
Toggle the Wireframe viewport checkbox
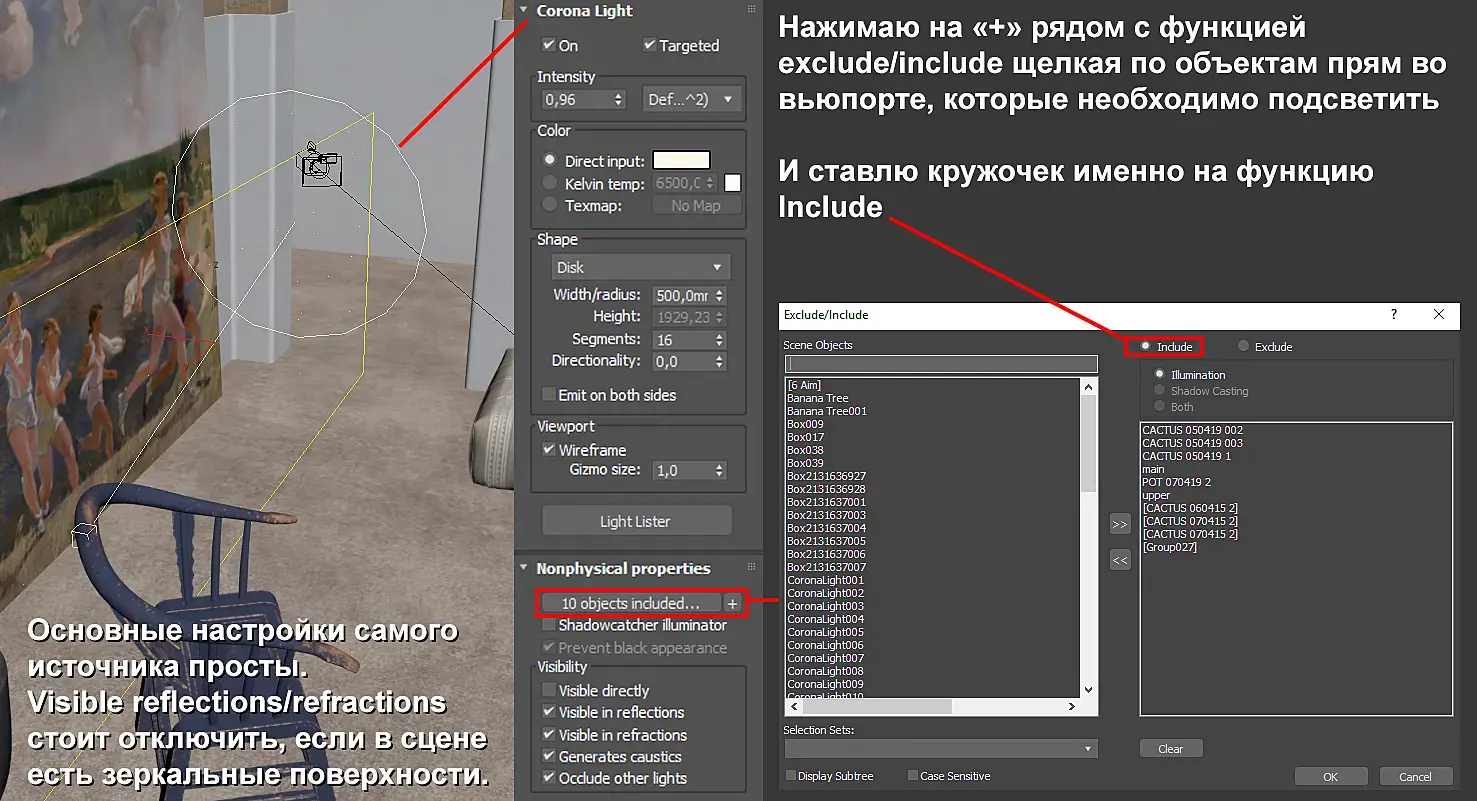548,450
